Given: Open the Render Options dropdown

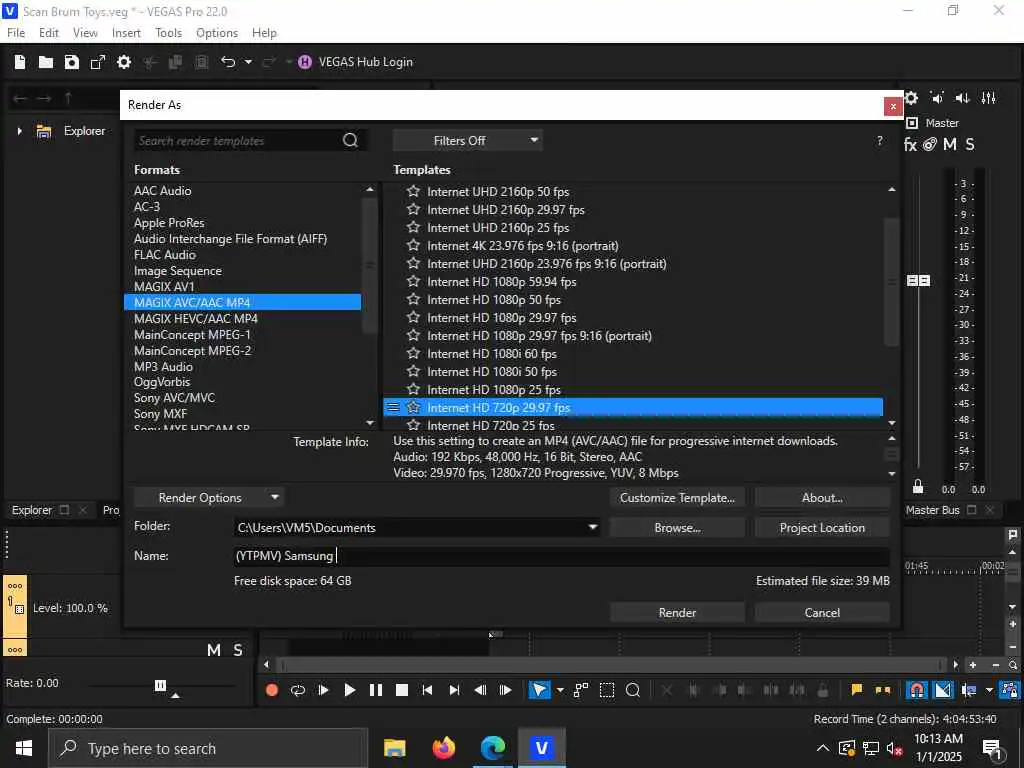Looking at the screenshot, I should 209,498.
